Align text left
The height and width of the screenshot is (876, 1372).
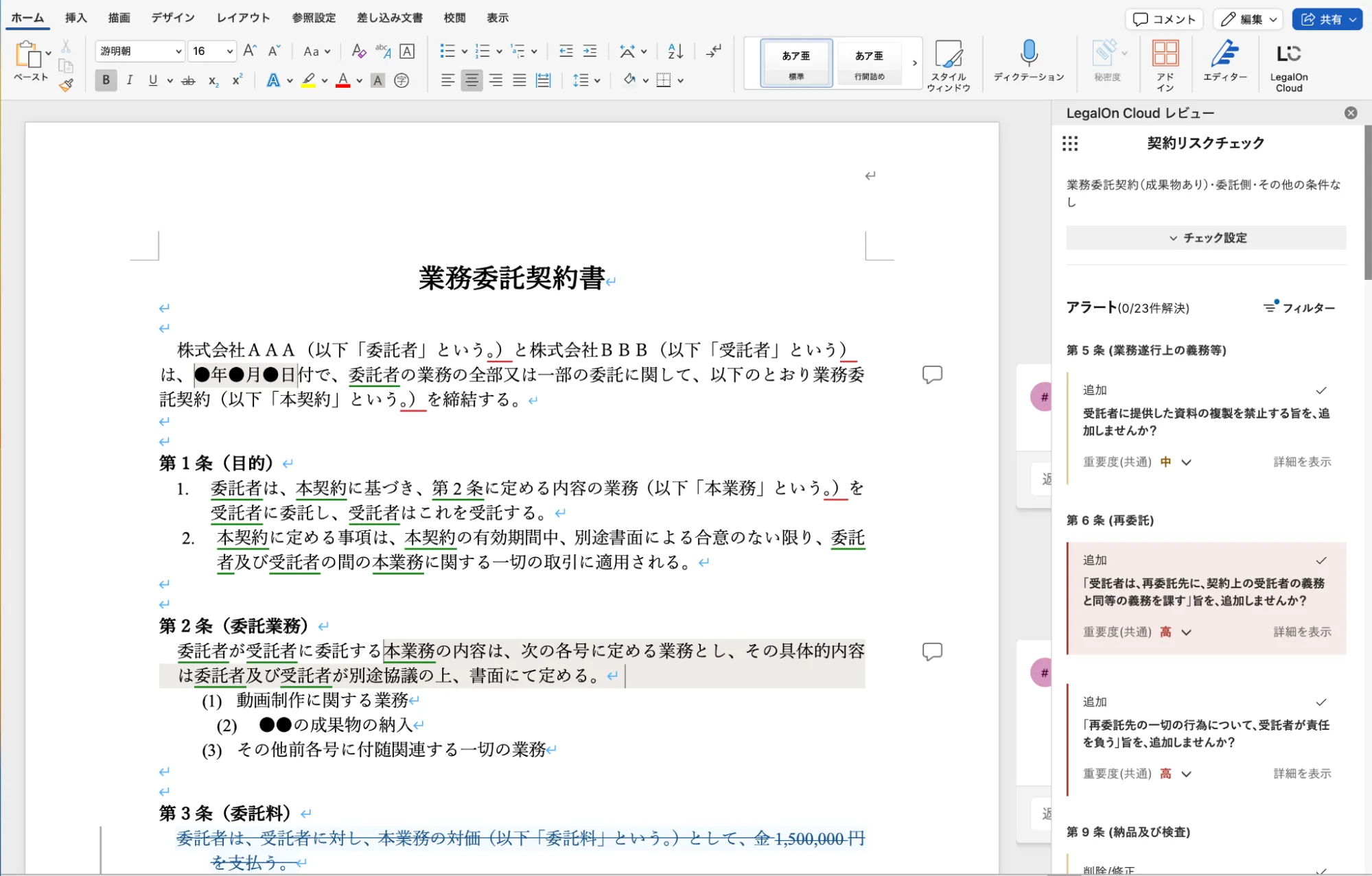point(447,80)
